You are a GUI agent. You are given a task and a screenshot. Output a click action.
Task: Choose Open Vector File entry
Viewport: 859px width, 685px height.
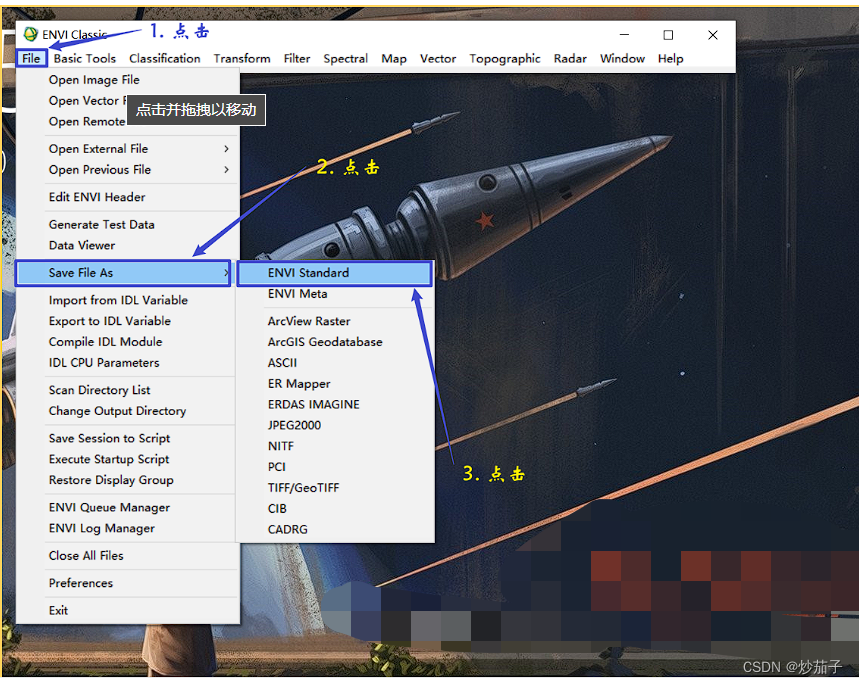pyautogui.click(x=87, y=101)
